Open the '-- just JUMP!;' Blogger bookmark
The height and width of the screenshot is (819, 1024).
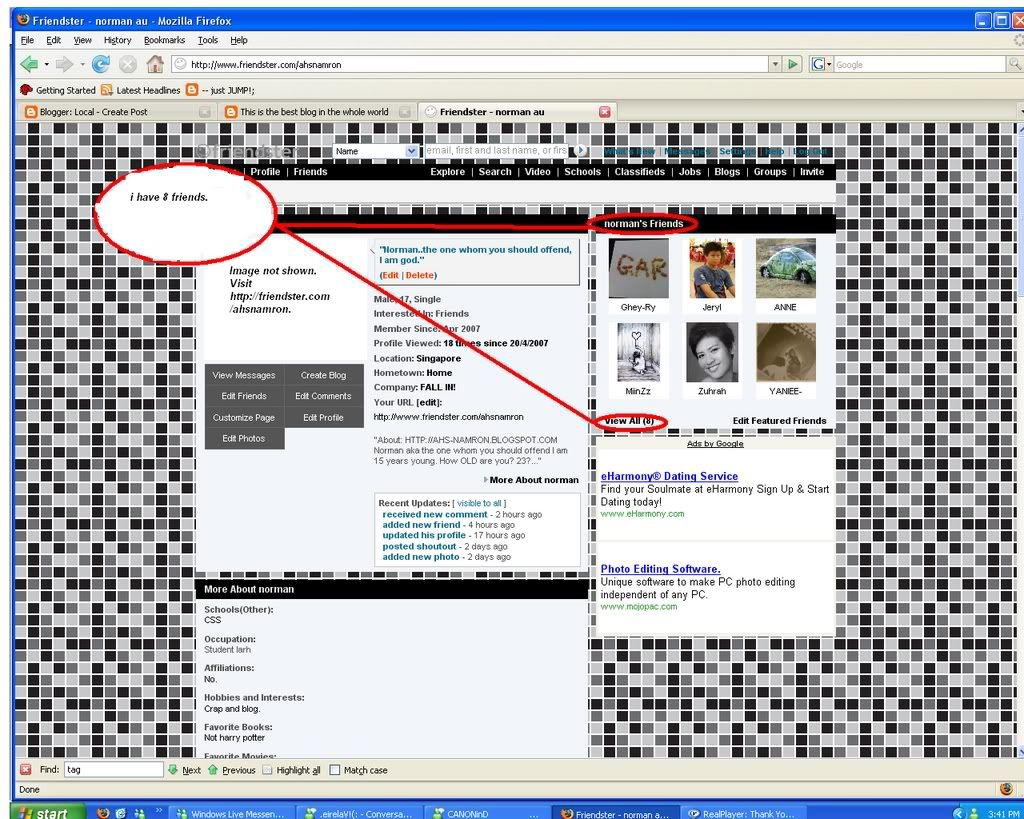[x=220, y=90]
